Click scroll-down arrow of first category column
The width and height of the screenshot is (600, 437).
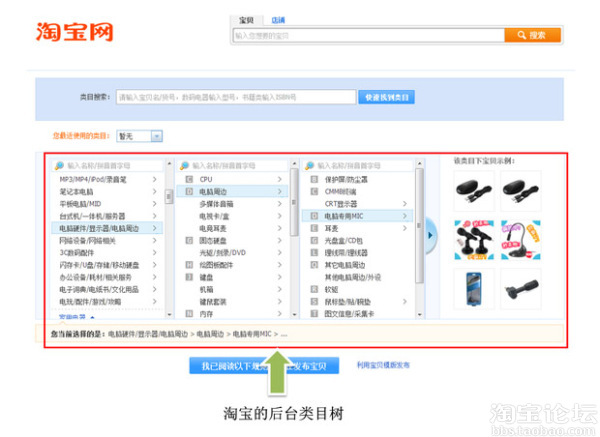tap(169, 315)
